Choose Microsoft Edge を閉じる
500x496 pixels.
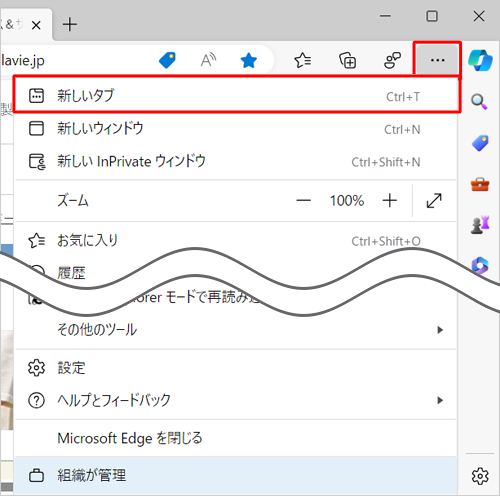pos(236,438)
